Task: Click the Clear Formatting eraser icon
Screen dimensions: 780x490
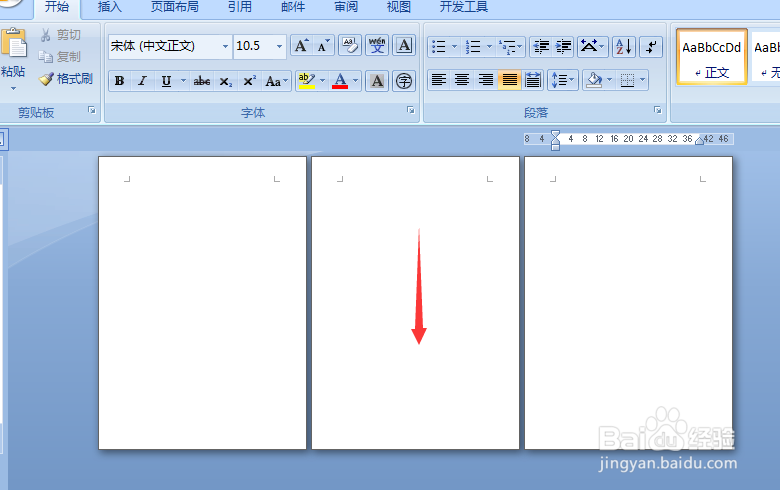Action: 350,46
